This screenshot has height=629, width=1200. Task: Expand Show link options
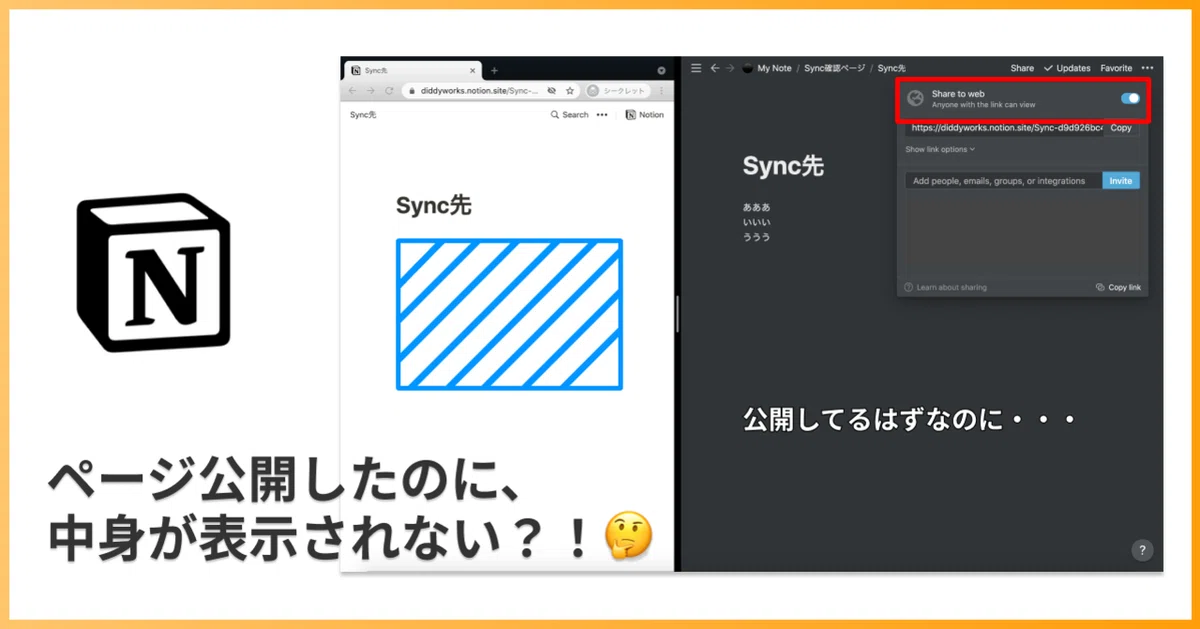[939, 150]
